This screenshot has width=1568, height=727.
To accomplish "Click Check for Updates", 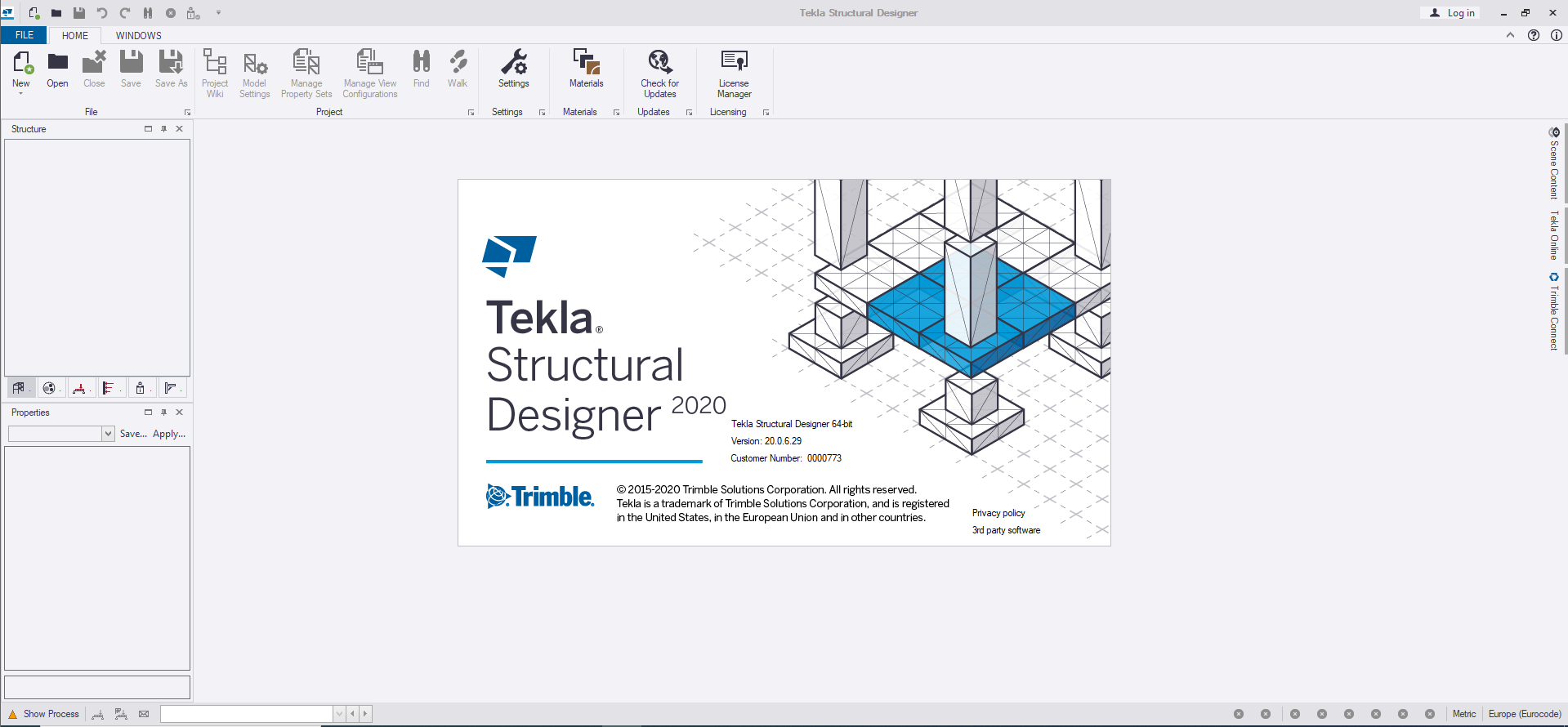I will [659, 74].
